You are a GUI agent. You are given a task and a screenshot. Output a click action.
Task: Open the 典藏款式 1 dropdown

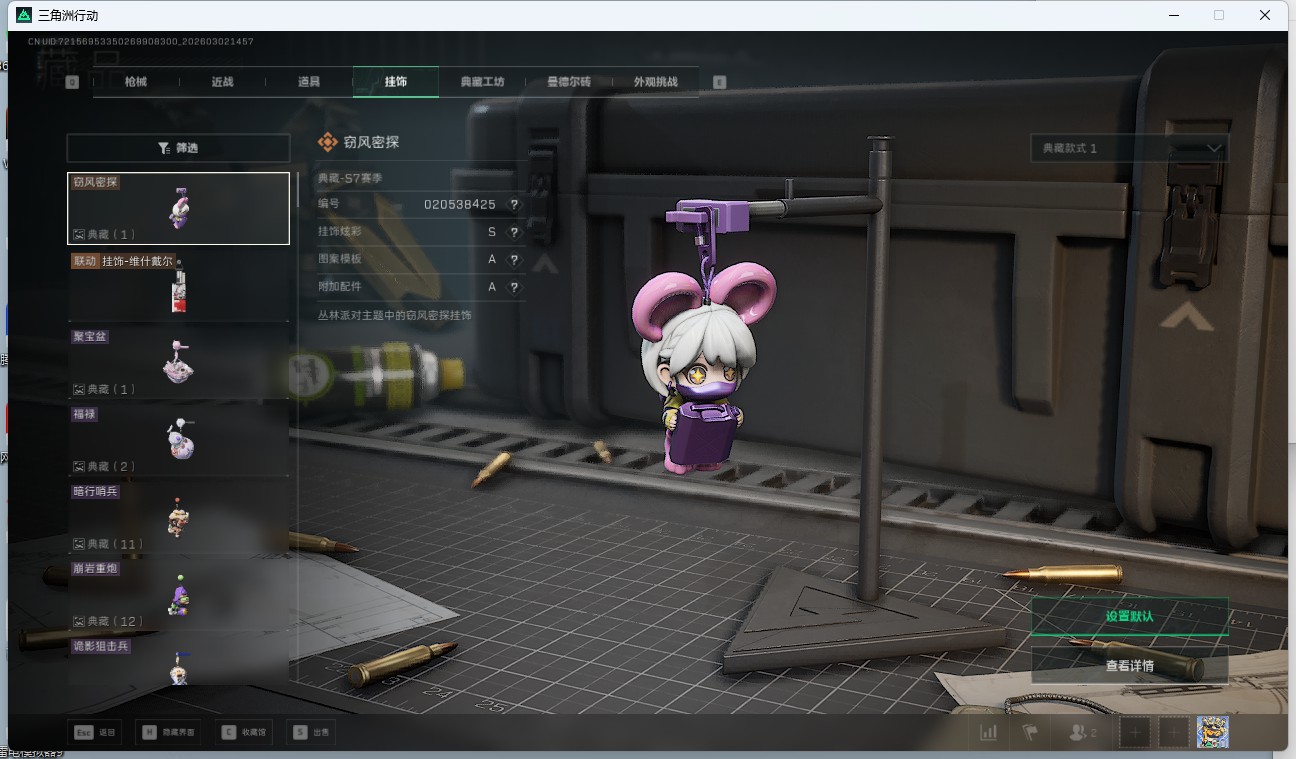click(x=1129, y=148)
